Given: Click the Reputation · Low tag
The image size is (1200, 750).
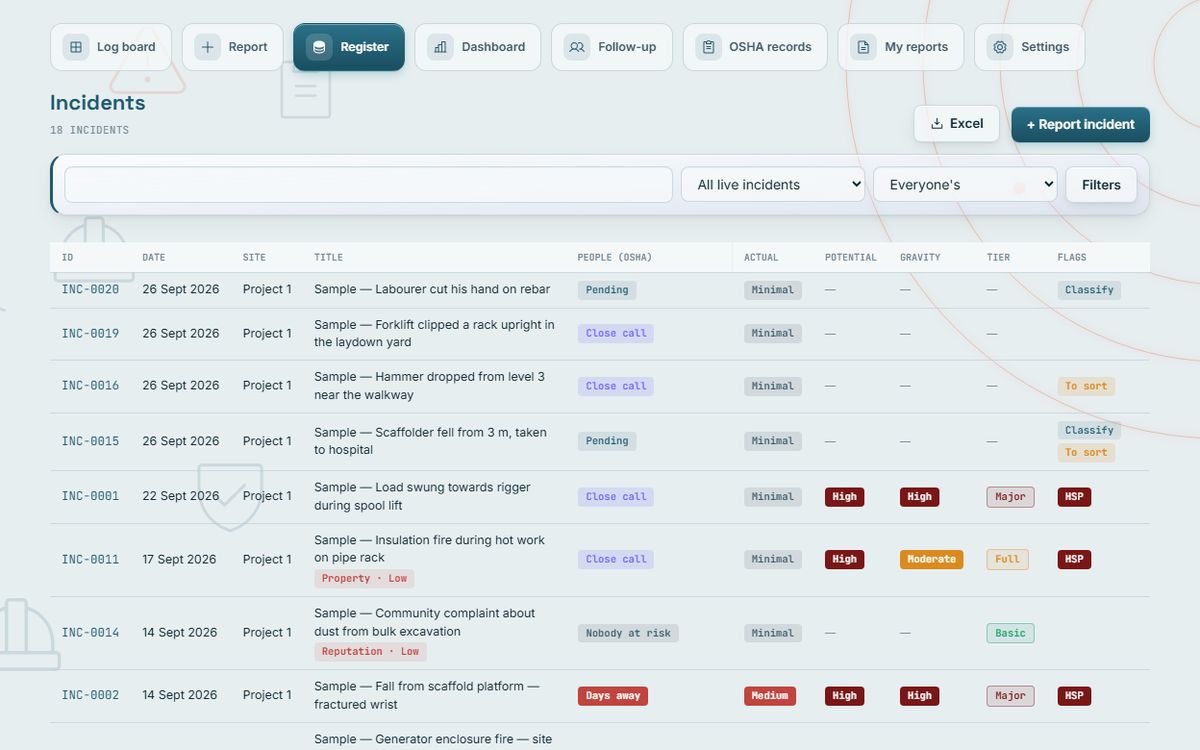Looking at the screenshot, I should (x=370, y=651).
